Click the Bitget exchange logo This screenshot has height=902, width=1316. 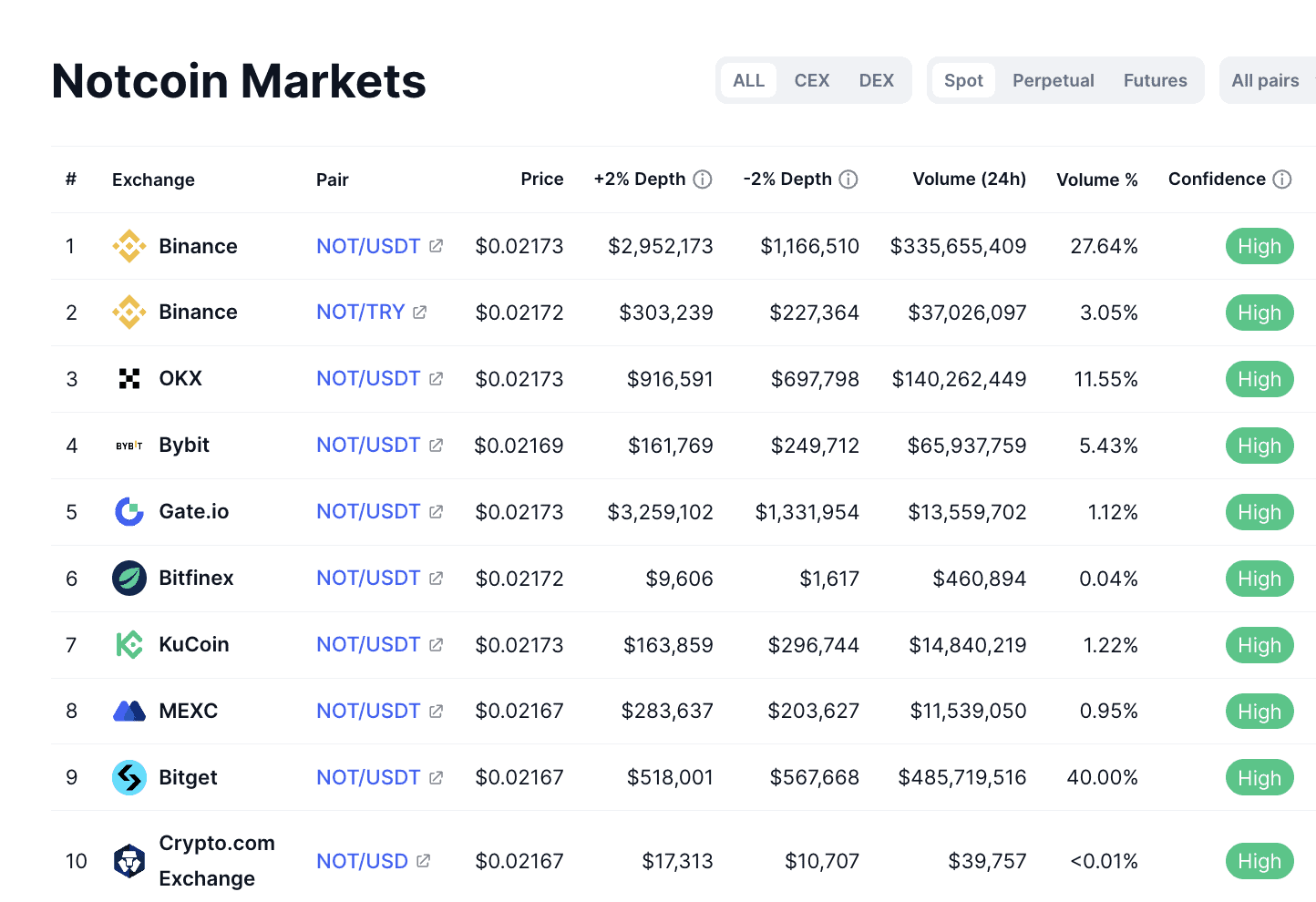[129, 778]
